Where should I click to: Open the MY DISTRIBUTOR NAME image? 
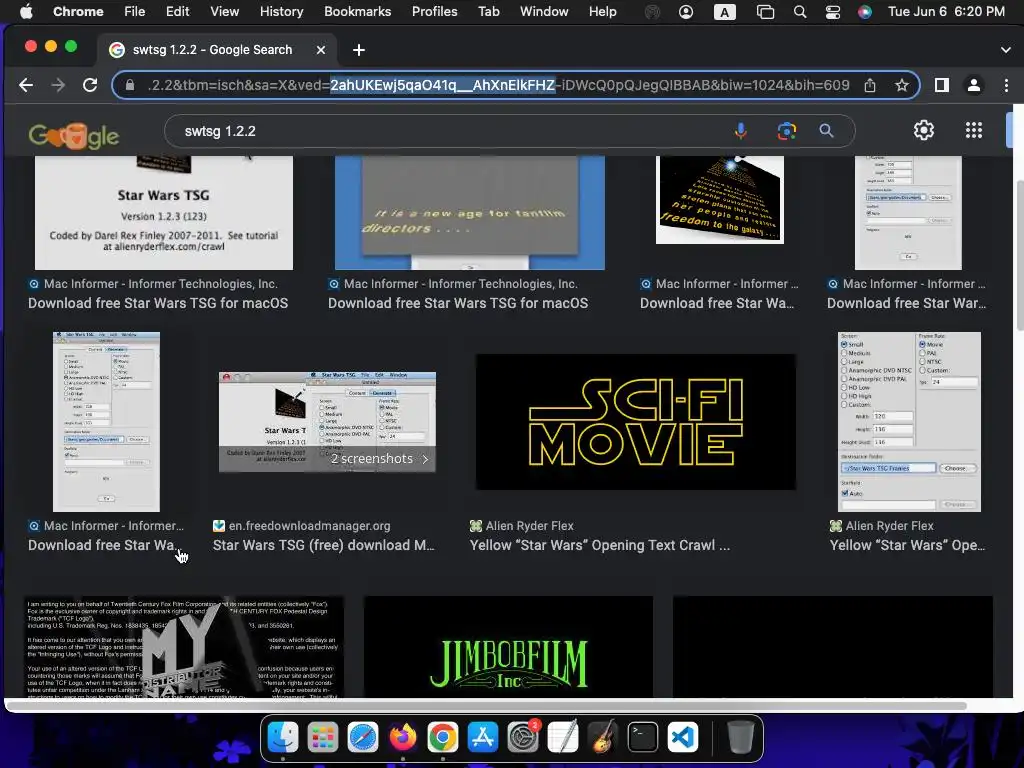(184, 647)
